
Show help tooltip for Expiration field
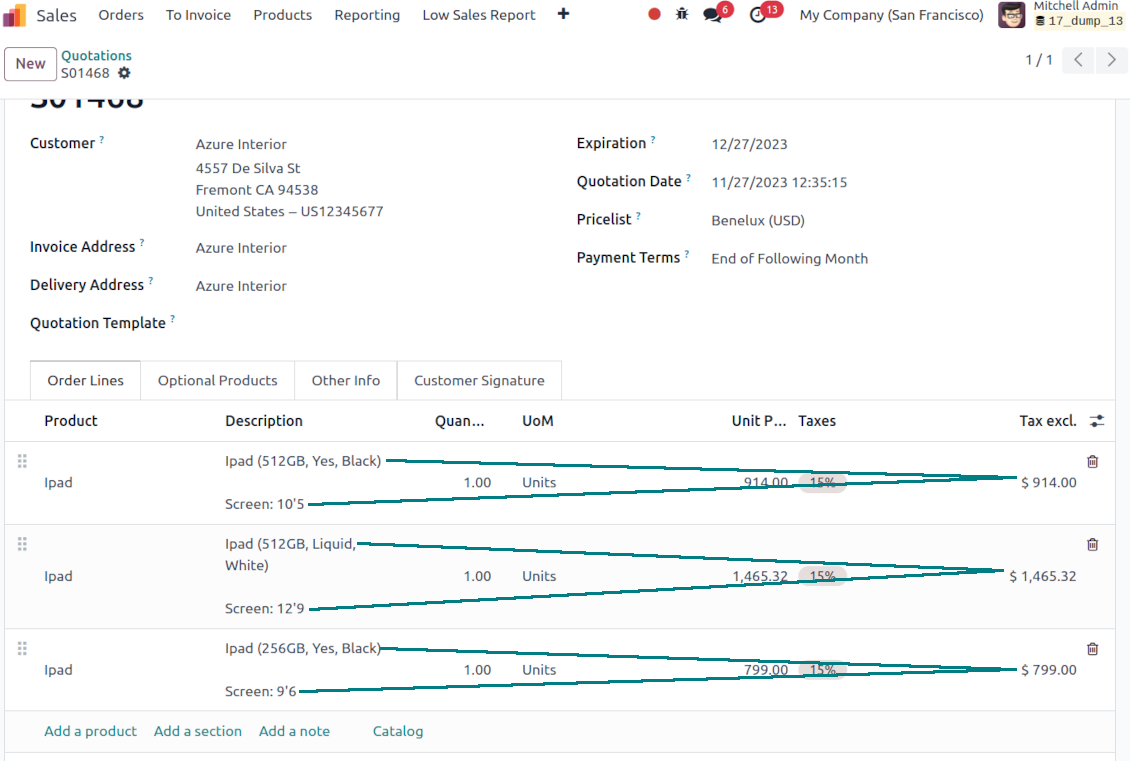coord(653,140)
